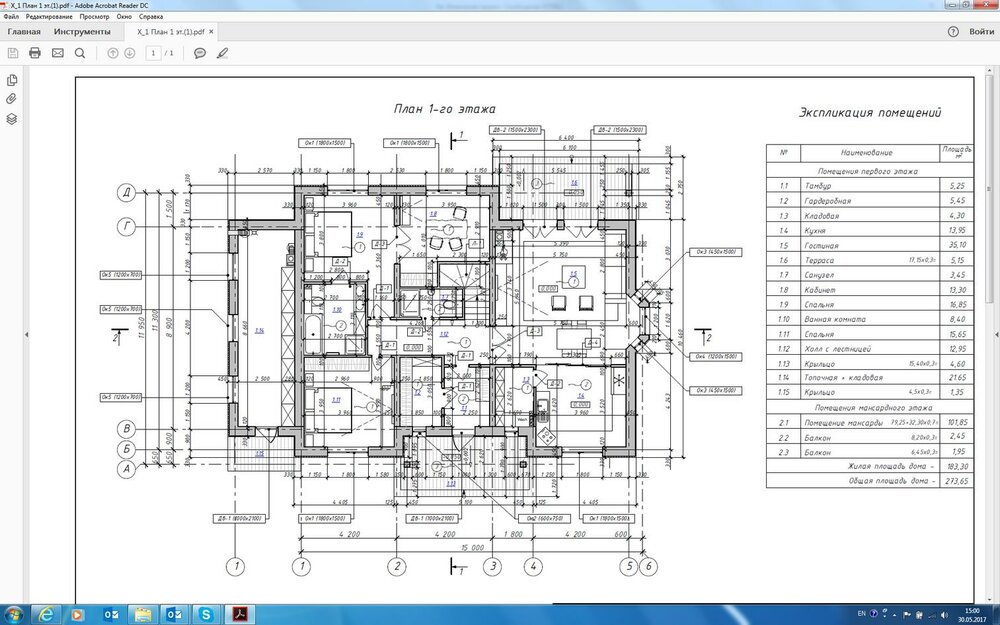Select the Search magnifier icon
This screenshot has height=625, width=1000.
pyautogui.click(x=80, y=53)
